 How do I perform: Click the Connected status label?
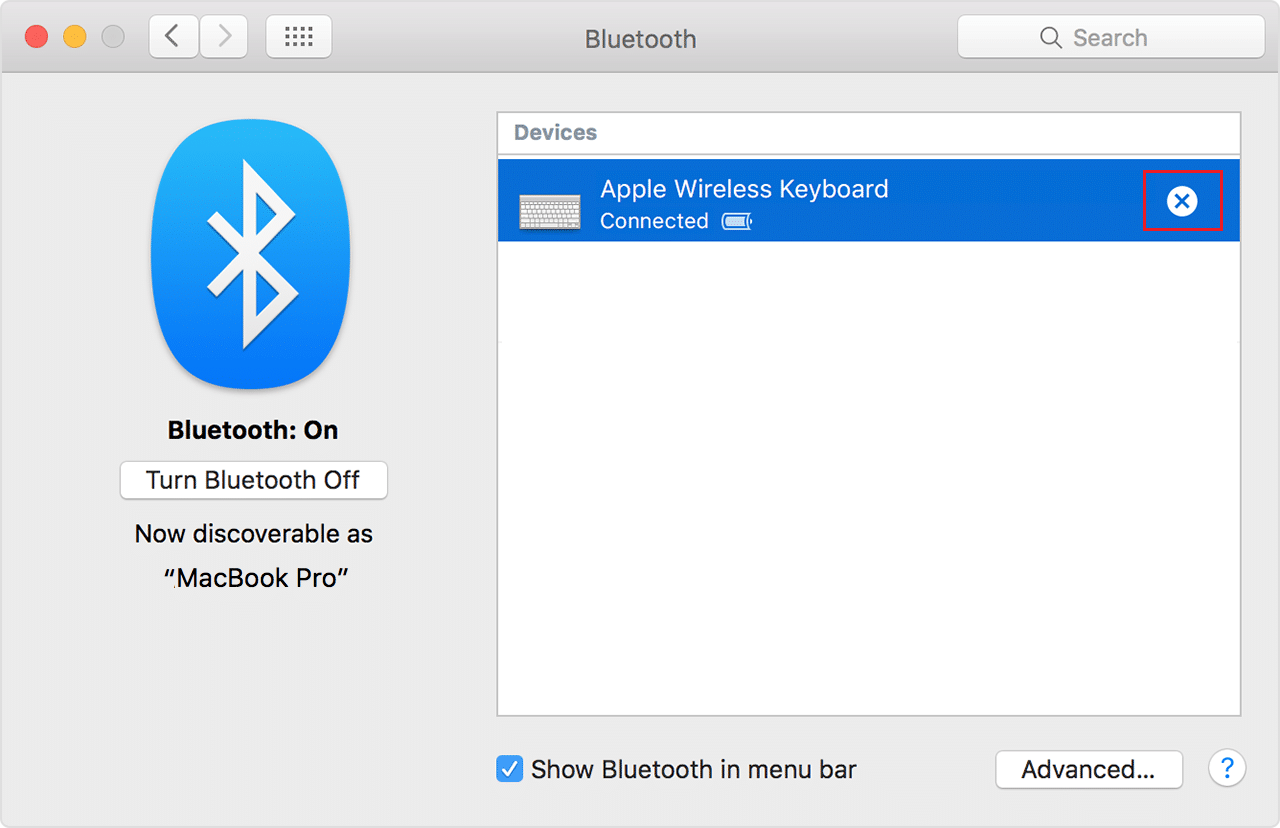tap(654, 221)
